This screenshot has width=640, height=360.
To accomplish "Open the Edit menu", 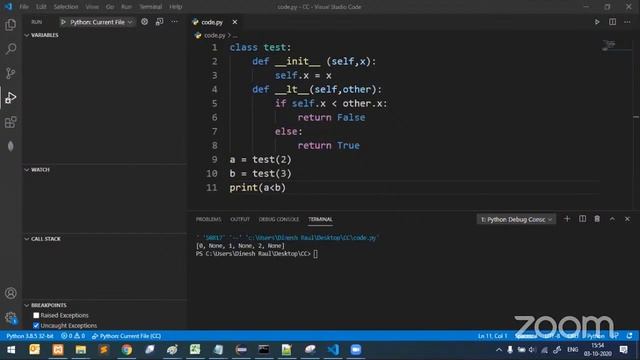I will (x=41, y=7).
